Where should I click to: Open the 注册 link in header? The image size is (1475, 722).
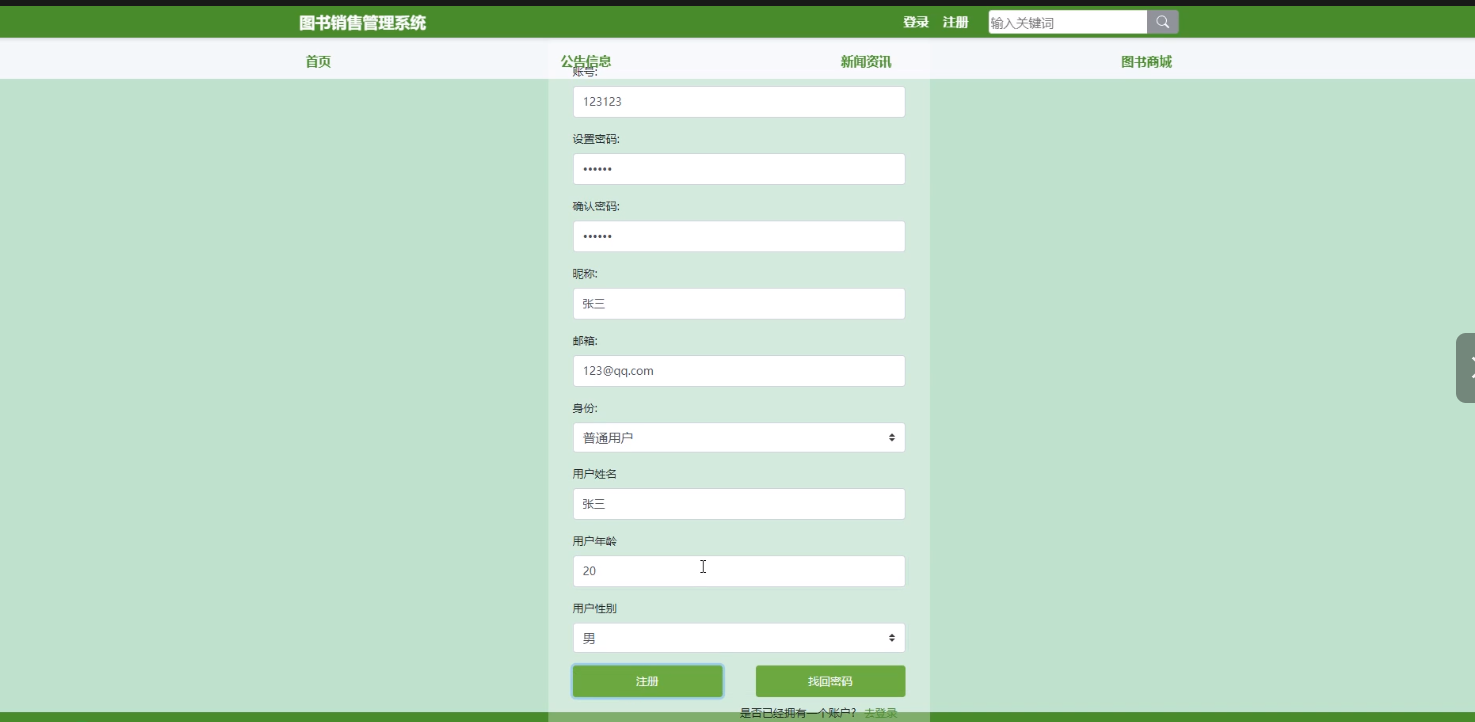click(x=956, y=22)
